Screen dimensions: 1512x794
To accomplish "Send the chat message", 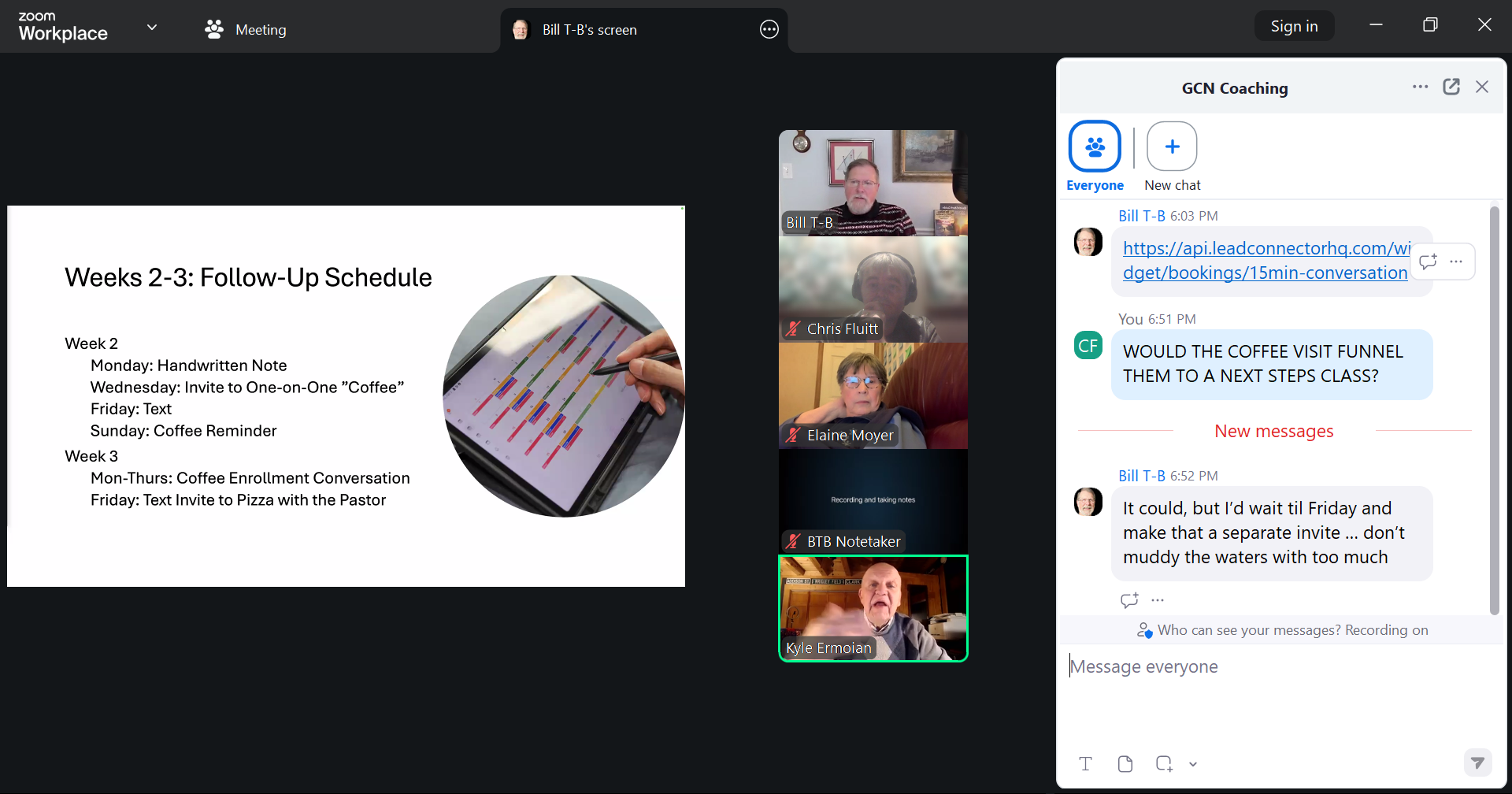I will pos(1477,762).
